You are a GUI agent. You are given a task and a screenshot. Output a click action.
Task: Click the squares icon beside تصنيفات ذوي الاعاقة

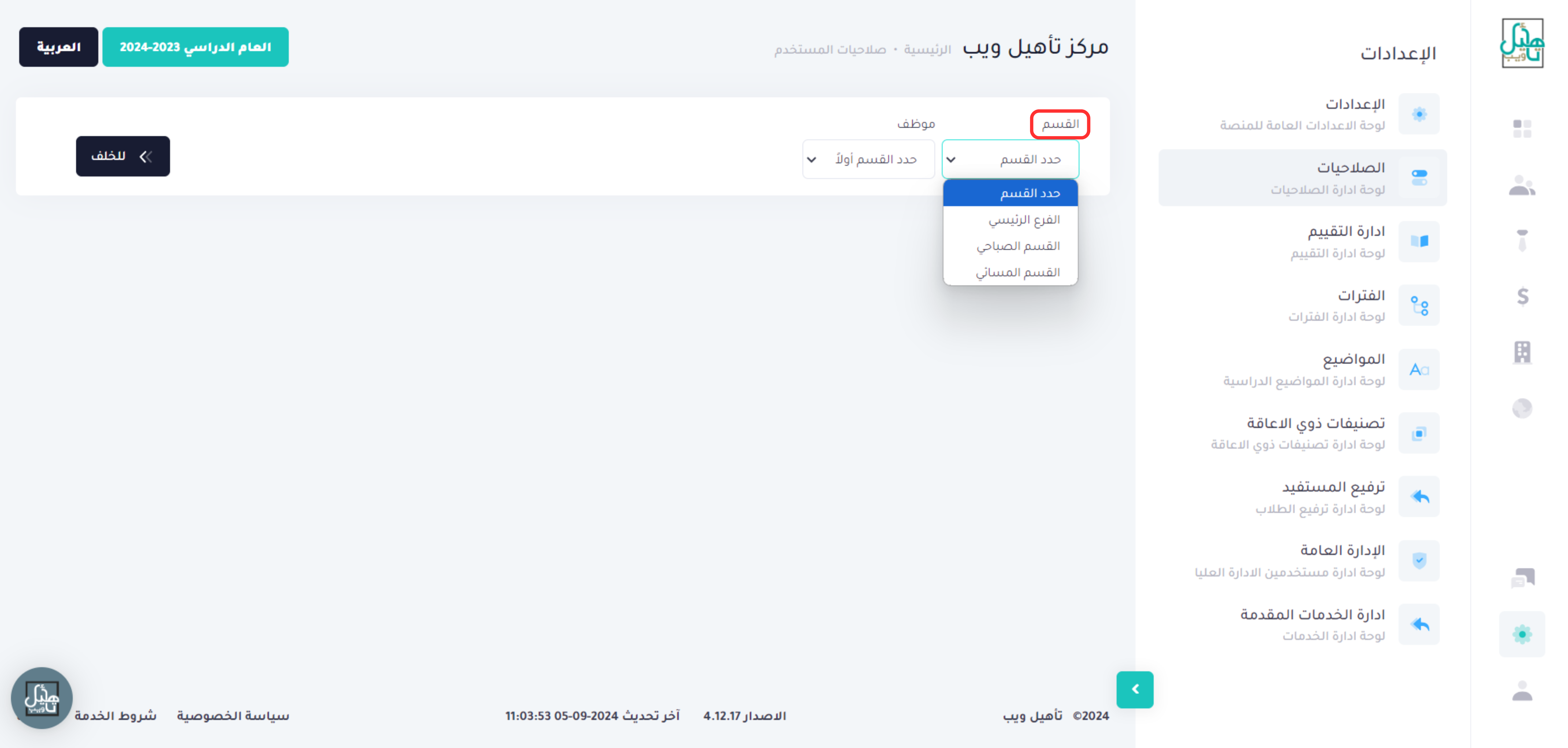pyautogui.click(x=1419, y=433)
